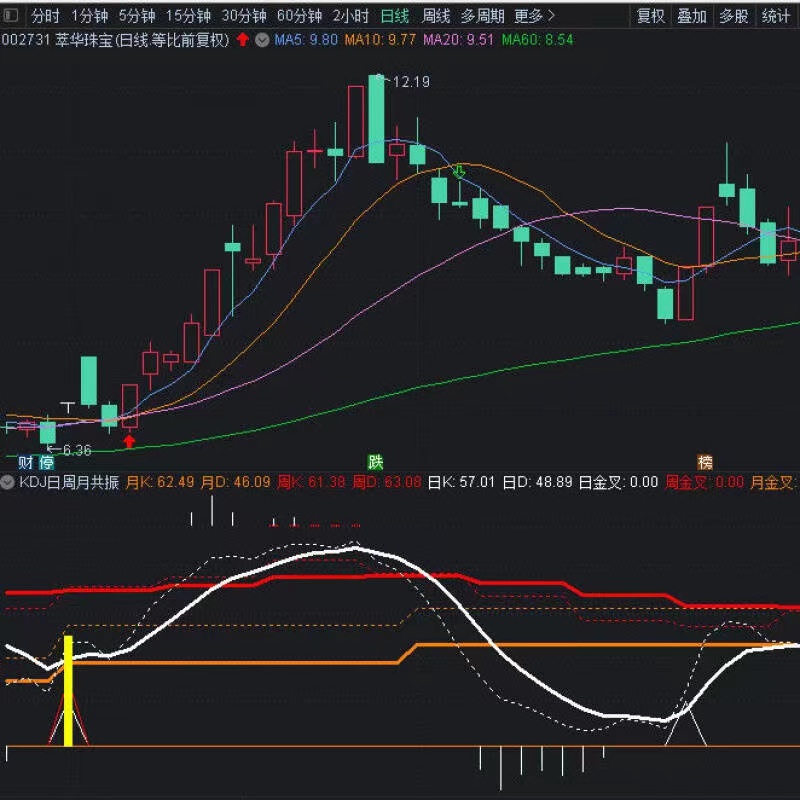The width and height of the screenshot is (800, 800).
Task: Click the 统计 statistics button
Action: point(775,16)
